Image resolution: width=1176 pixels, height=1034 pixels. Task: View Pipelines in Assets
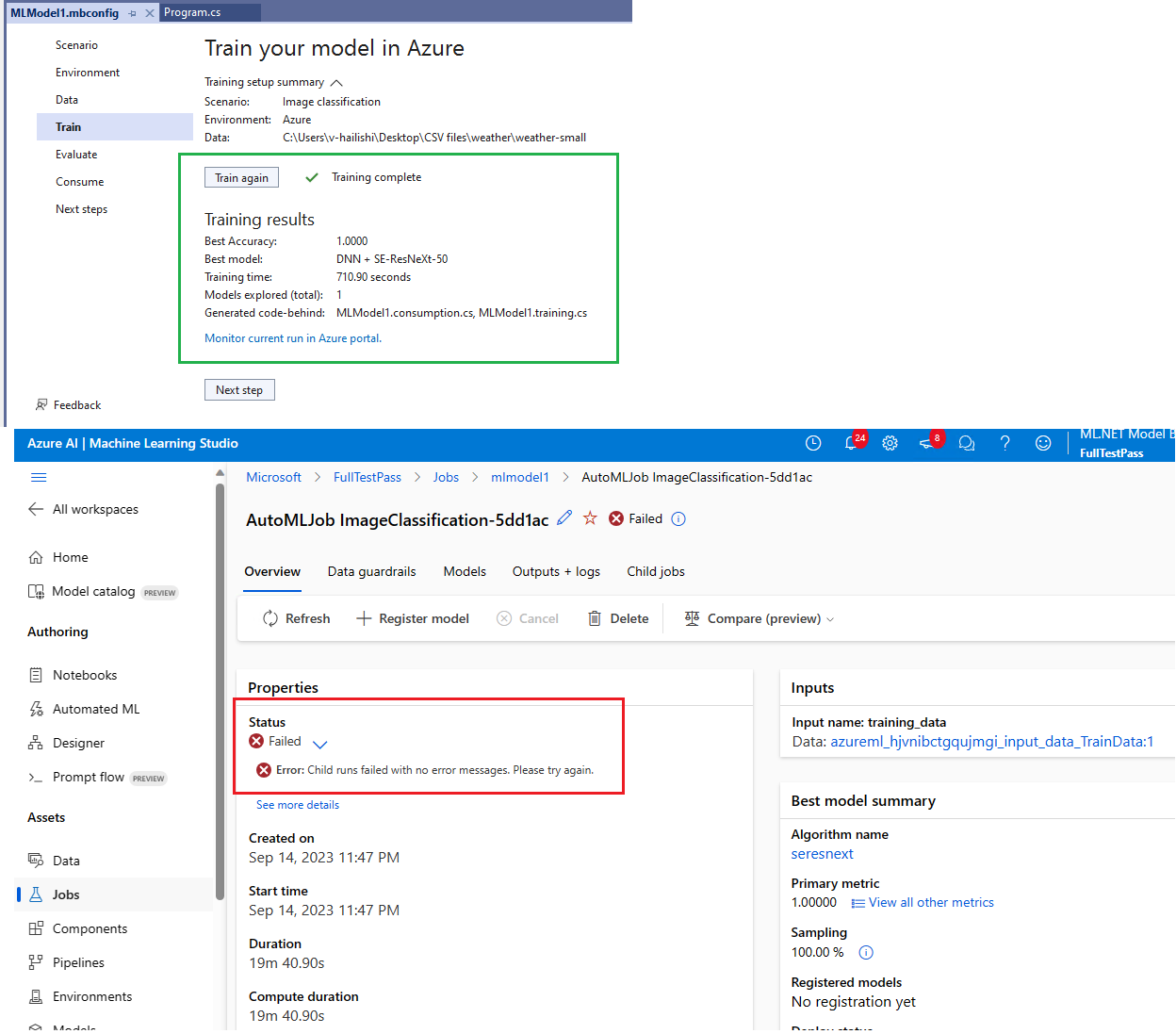[77, 961]
